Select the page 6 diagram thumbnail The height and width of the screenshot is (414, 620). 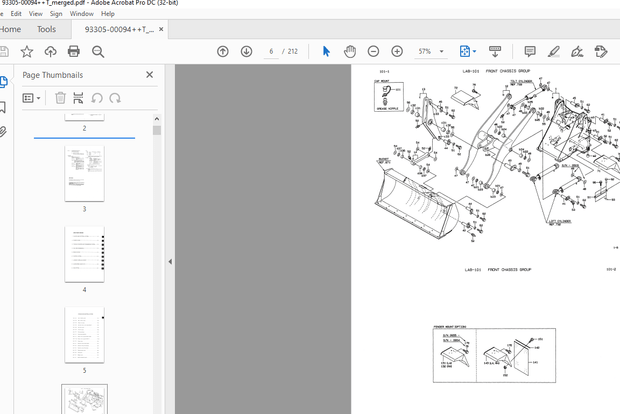pos(84,399)
